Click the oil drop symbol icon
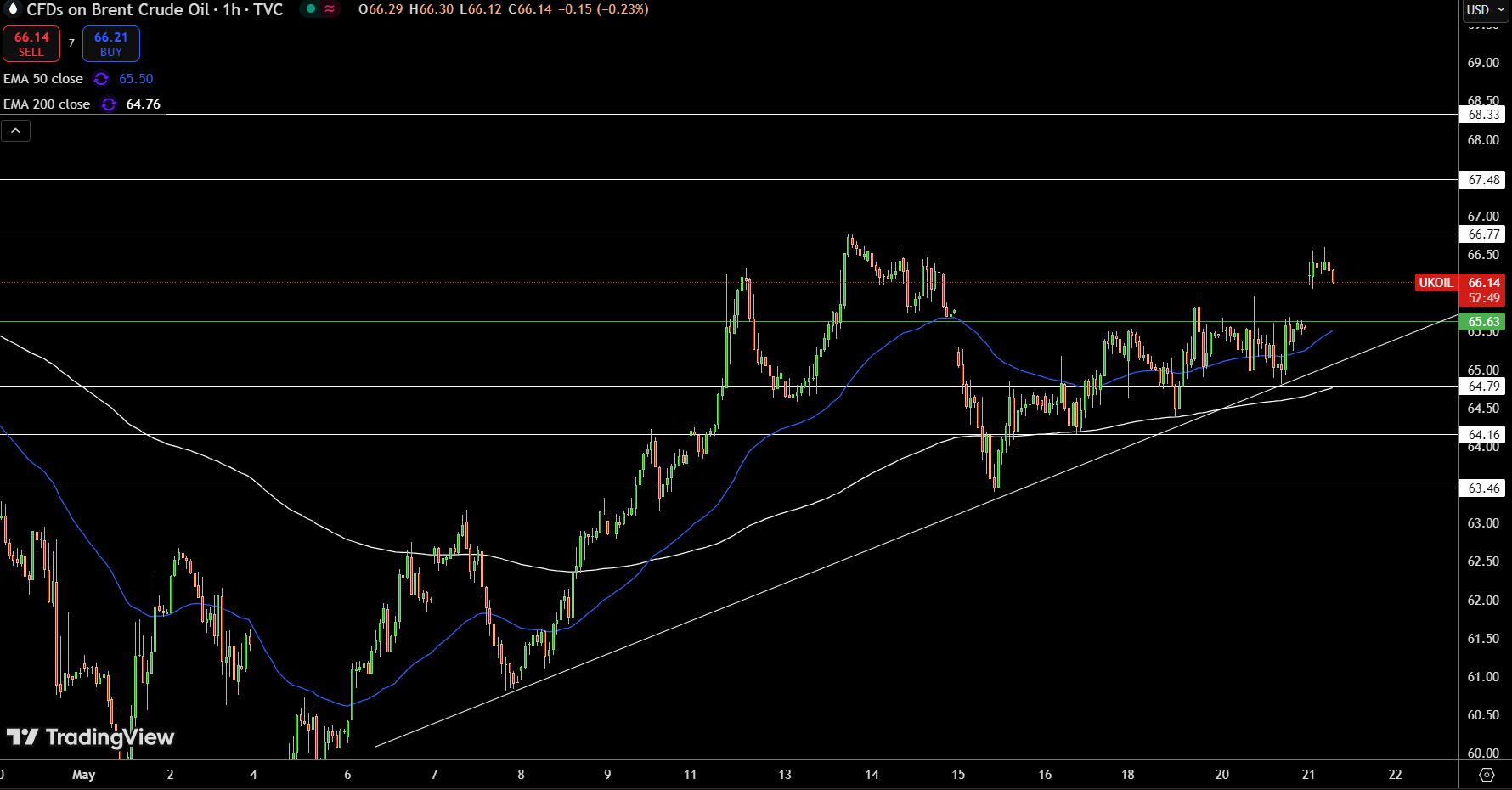 point(13,9)
